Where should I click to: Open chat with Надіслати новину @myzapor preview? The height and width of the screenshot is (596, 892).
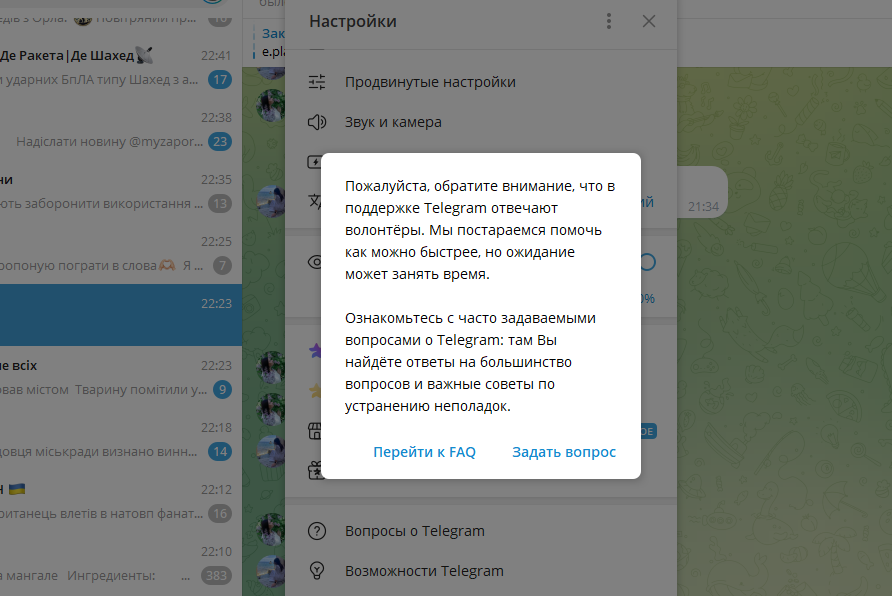[x=121, y=130]
